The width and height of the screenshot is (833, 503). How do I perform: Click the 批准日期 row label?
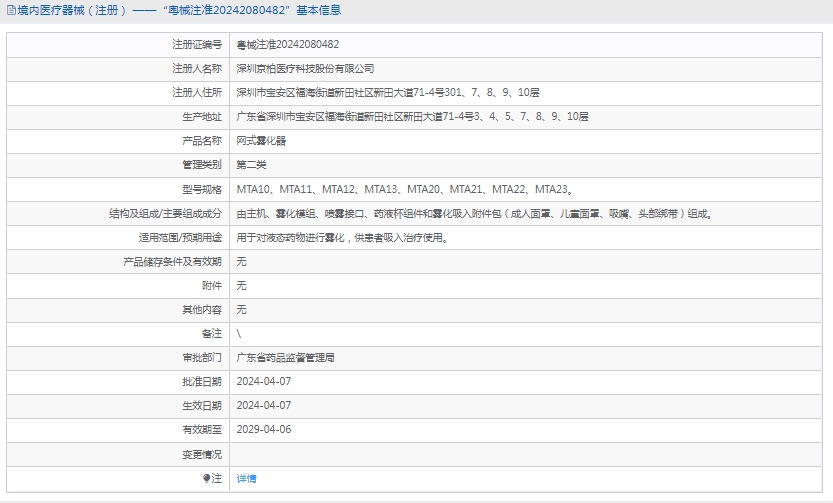tap(201, 381)
